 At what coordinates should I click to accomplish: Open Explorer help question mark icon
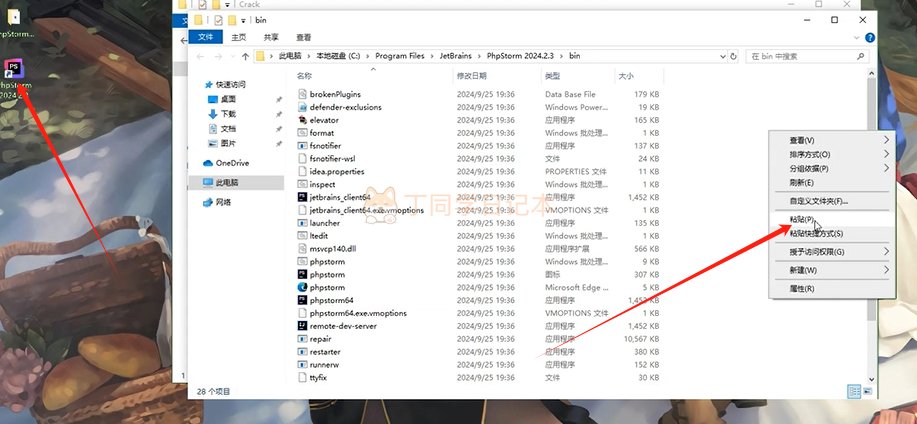pos(870,37)
